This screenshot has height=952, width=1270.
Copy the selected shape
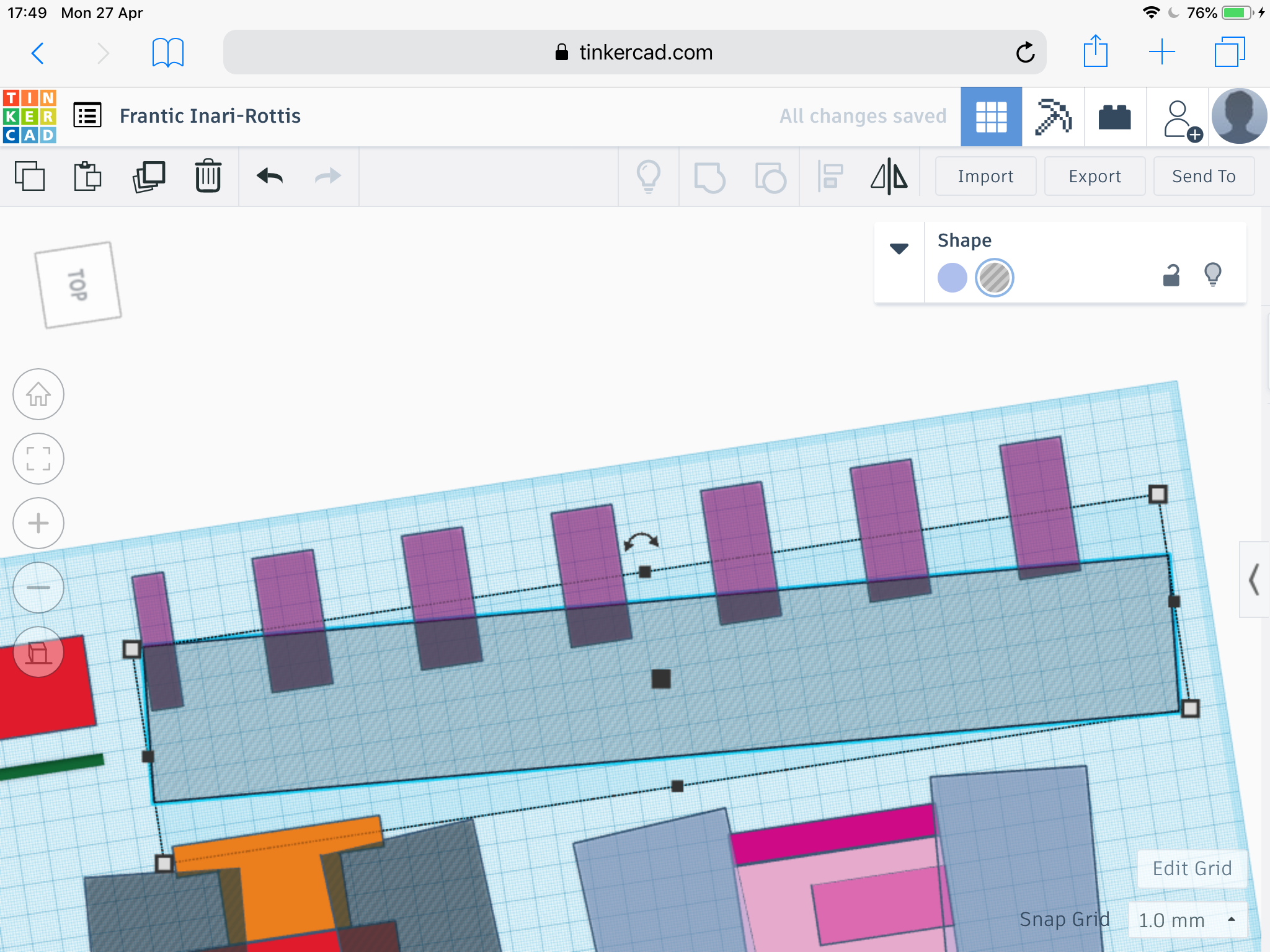[x=30, y=177]
